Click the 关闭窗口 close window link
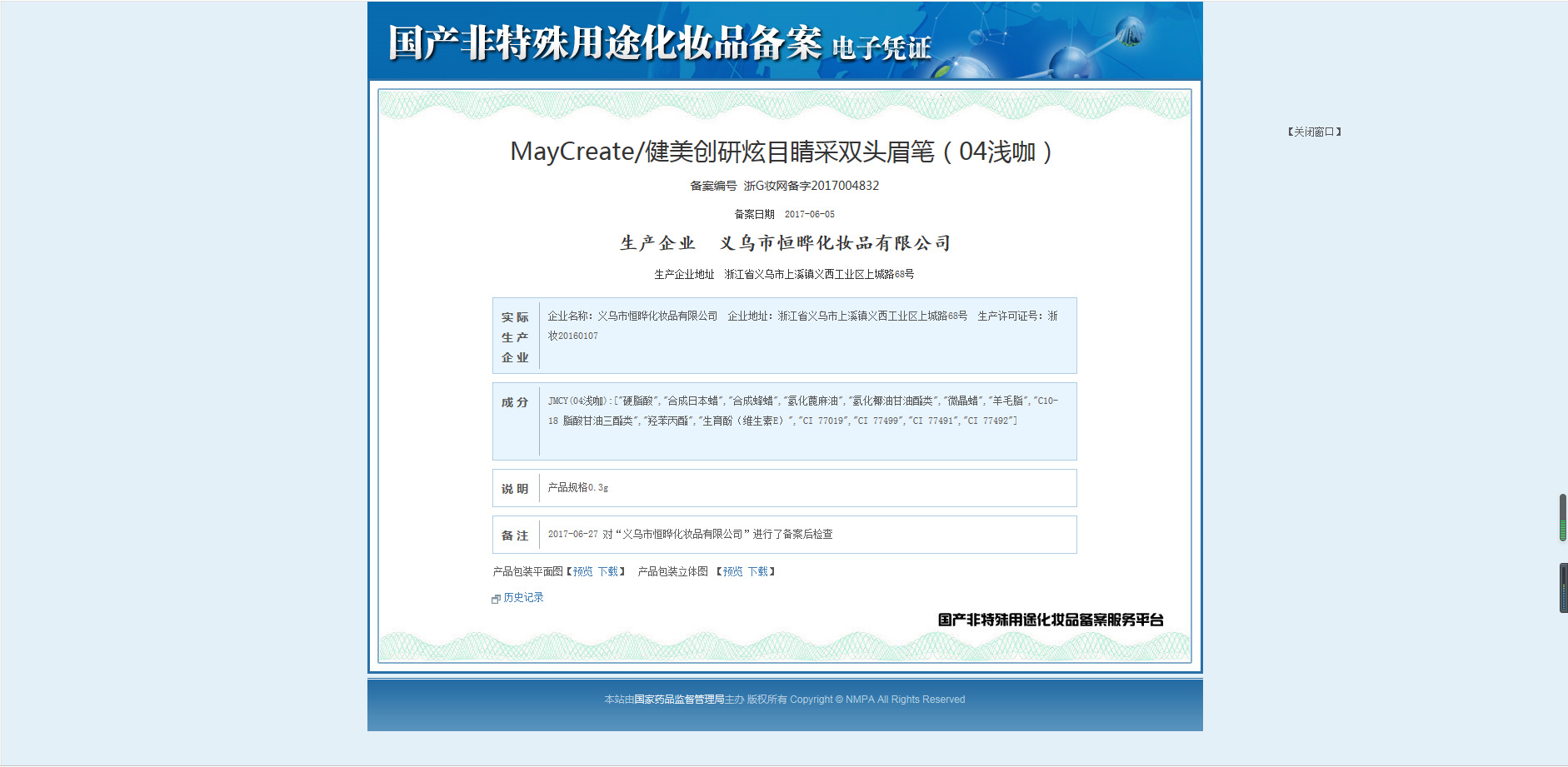 tap(1314, 132)
